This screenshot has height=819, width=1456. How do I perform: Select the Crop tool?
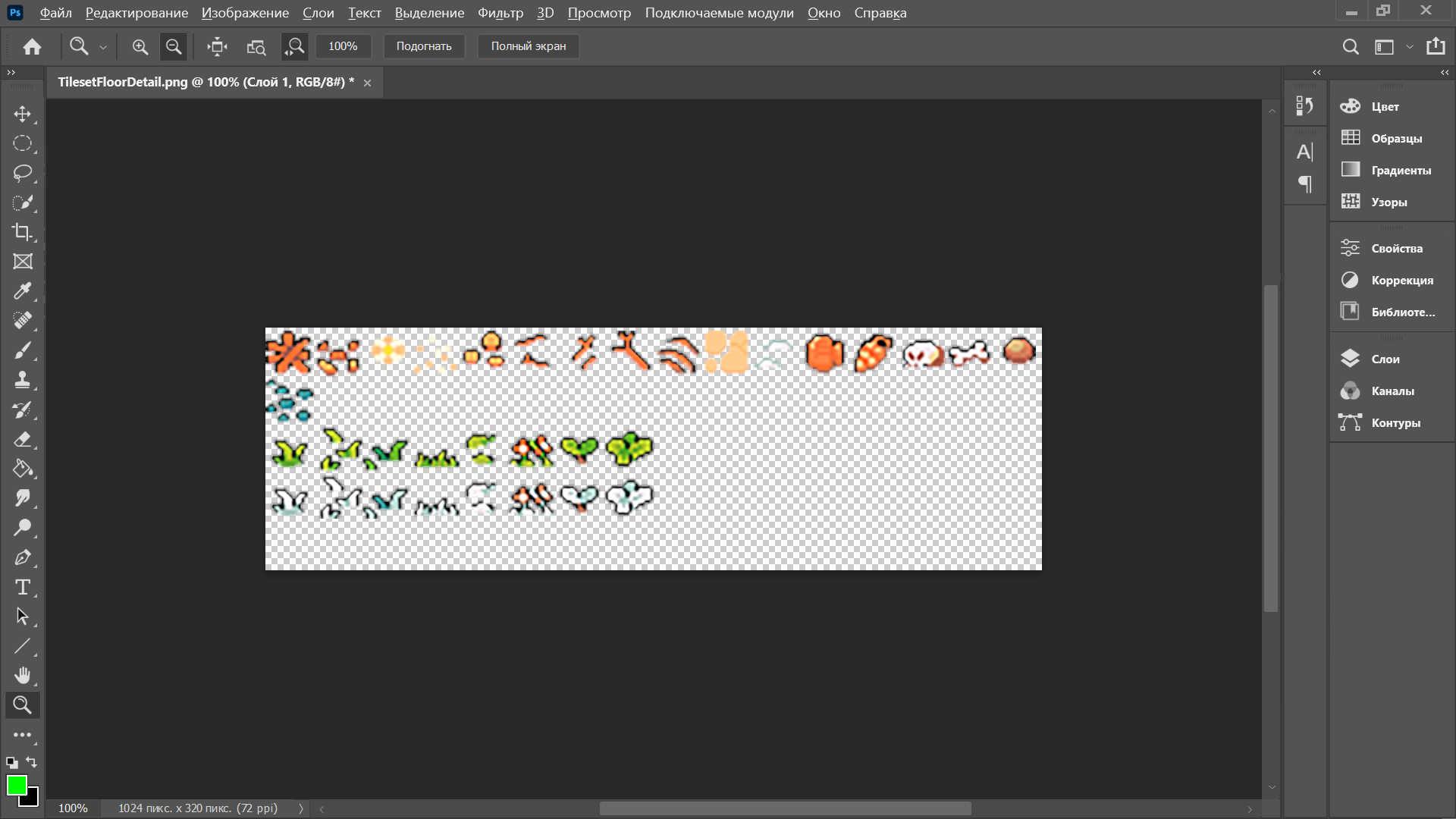click(x=23, y=232)
